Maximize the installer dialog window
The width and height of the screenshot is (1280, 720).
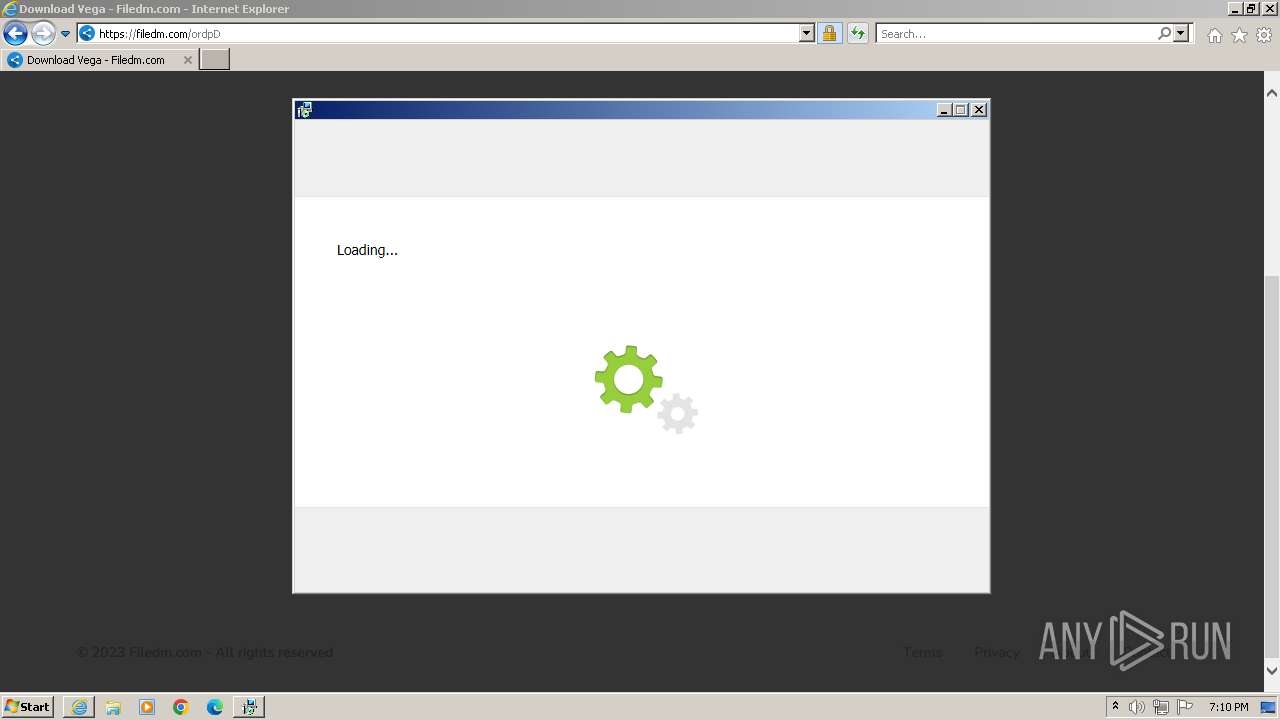point(961,110)
